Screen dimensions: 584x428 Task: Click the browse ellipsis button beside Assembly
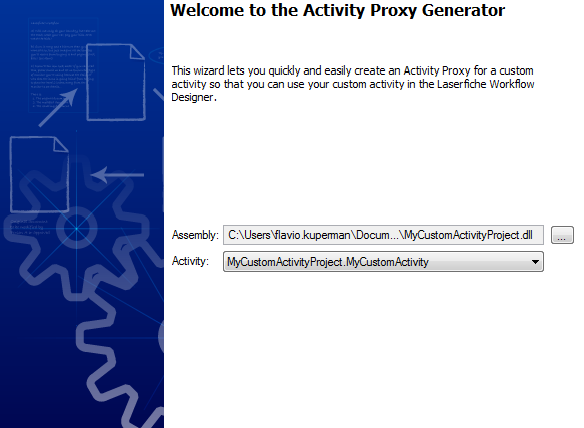pos(562,235)
